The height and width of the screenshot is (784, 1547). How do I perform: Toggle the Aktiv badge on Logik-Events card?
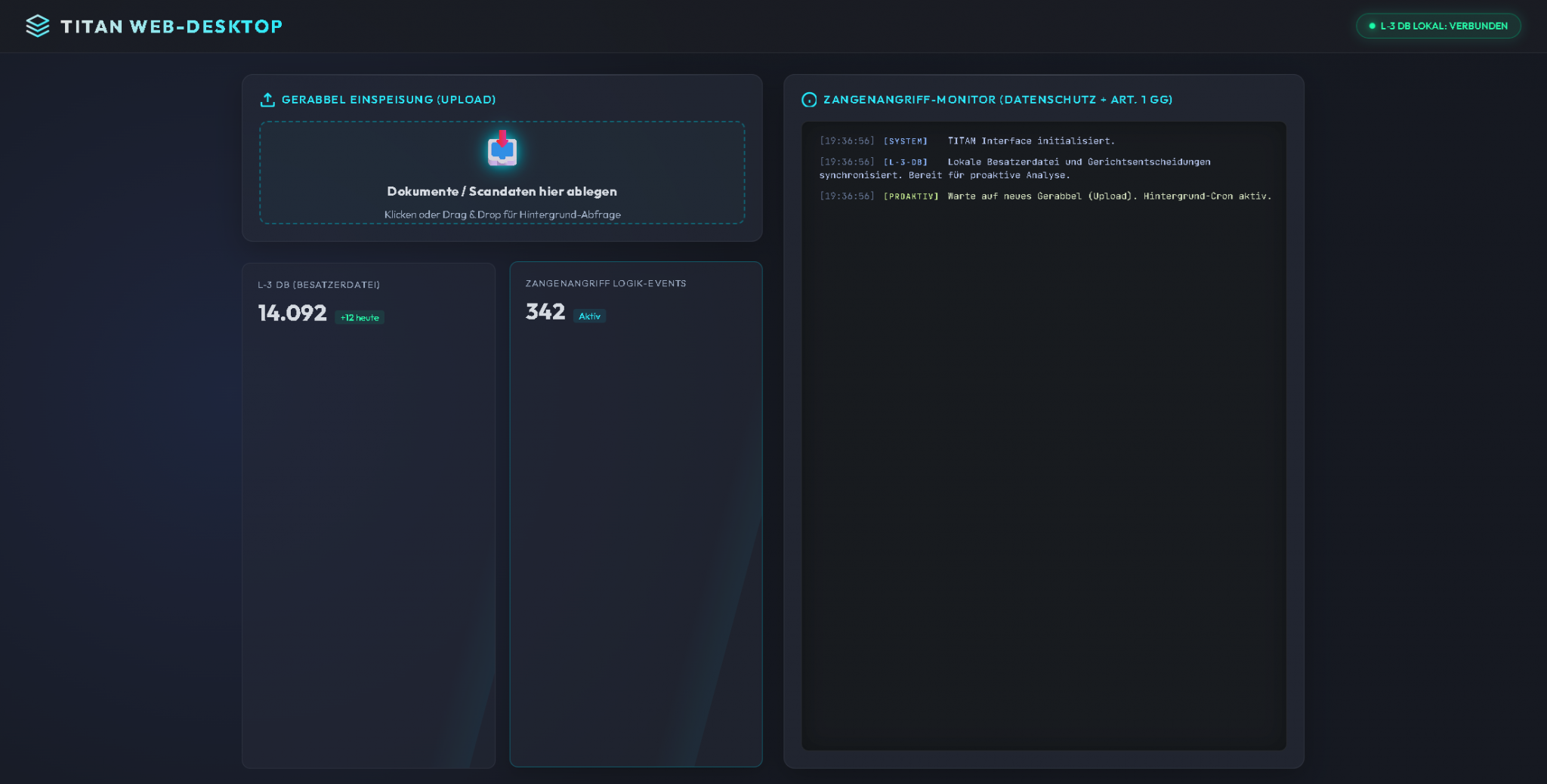[x=589, y=316]
